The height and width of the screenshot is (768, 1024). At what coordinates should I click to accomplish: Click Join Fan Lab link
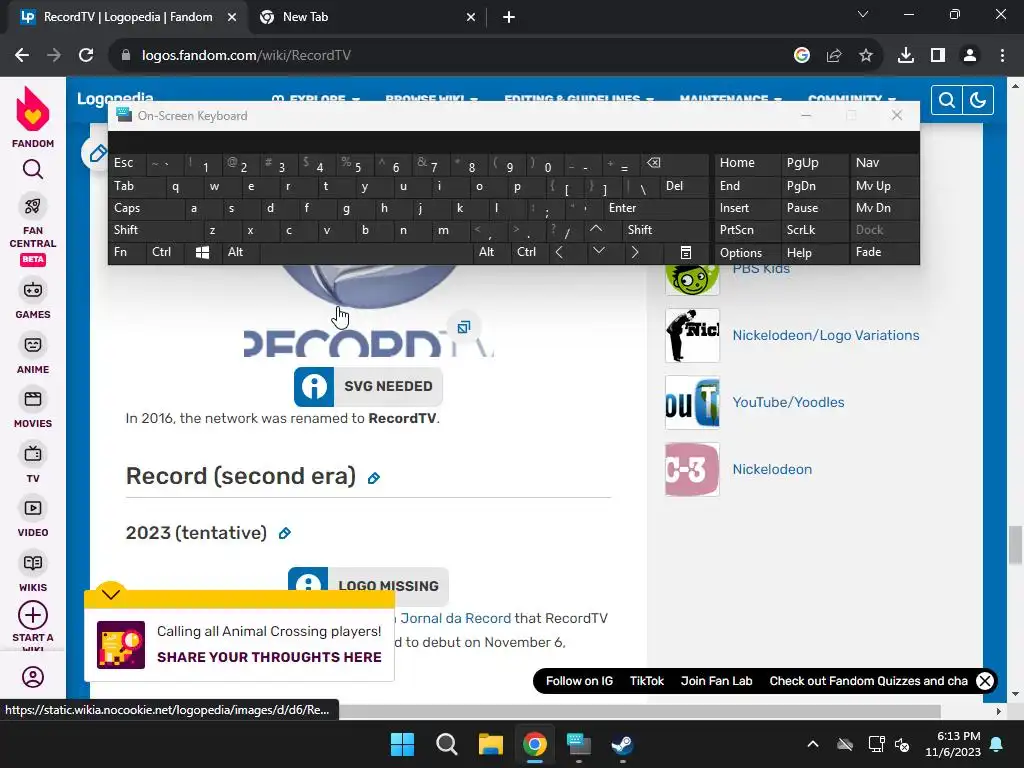click(x=716, y=681)
